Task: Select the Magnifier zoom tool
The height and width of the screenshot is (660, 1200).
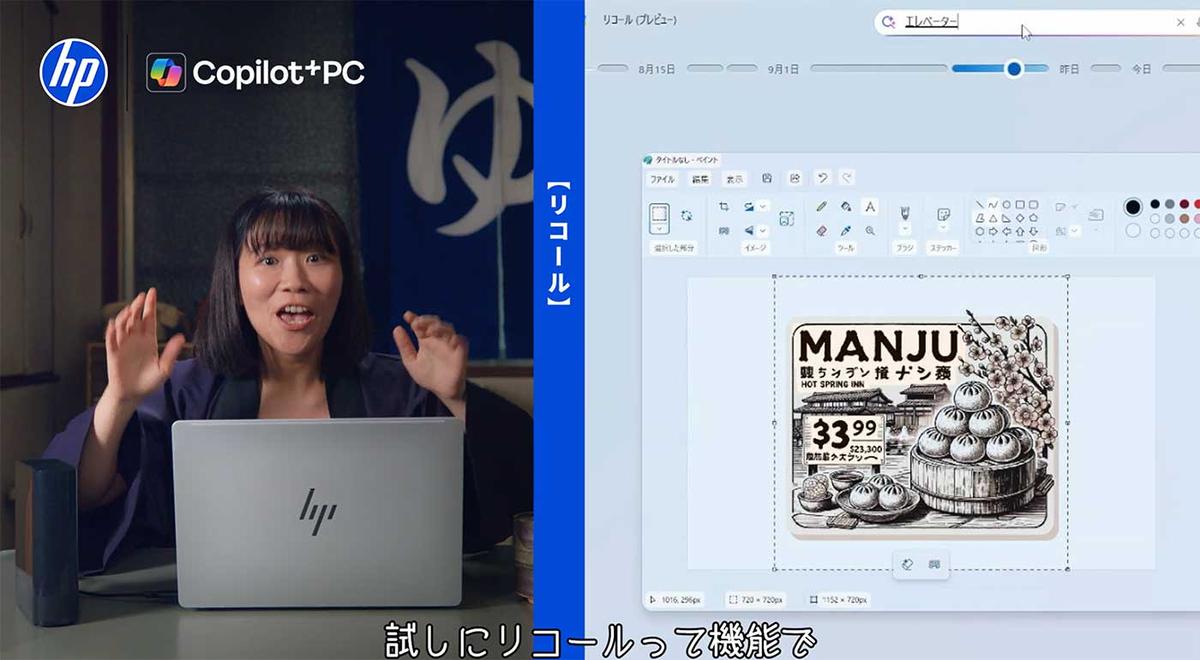Action: (x=869, y=231)
